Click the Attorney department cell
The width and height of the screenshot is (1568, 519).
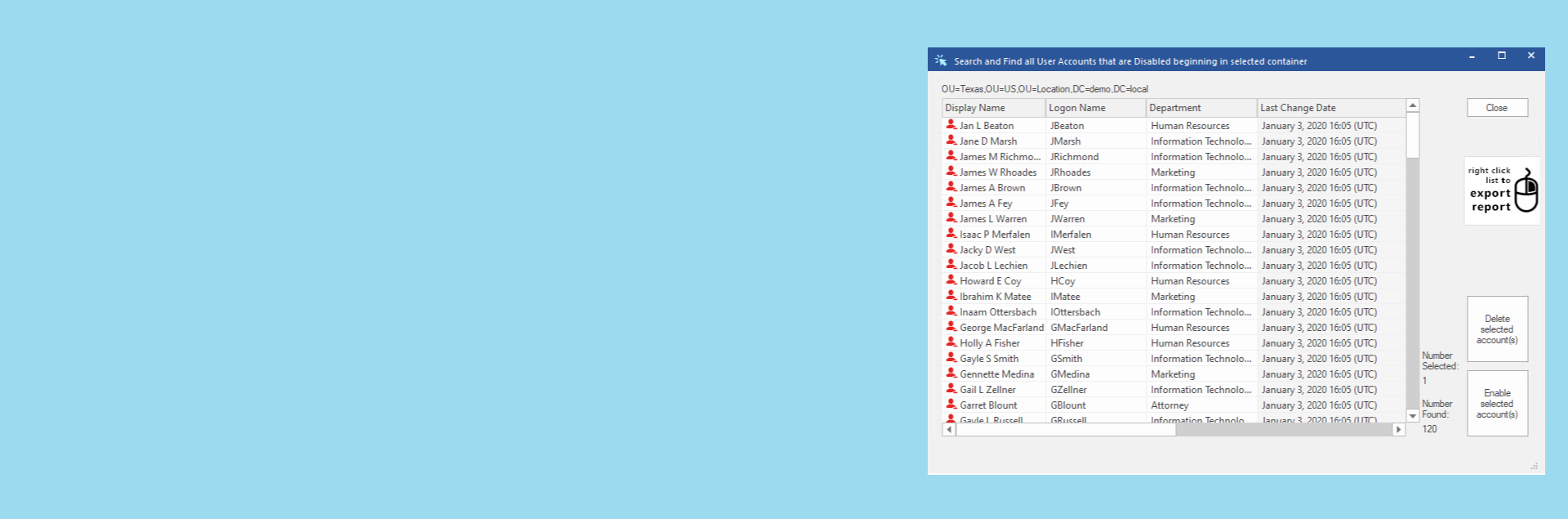(1169, 405)
